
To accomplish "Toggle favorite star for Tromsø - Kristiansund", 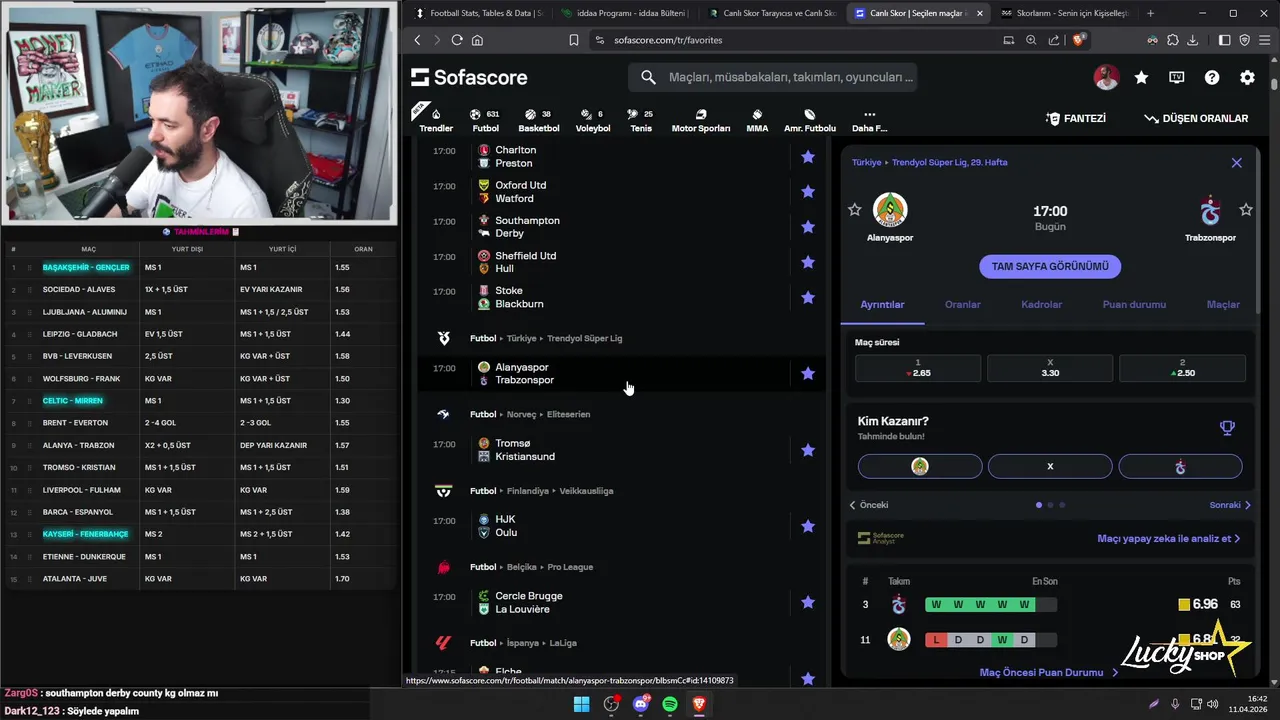I will pos(808,450).
